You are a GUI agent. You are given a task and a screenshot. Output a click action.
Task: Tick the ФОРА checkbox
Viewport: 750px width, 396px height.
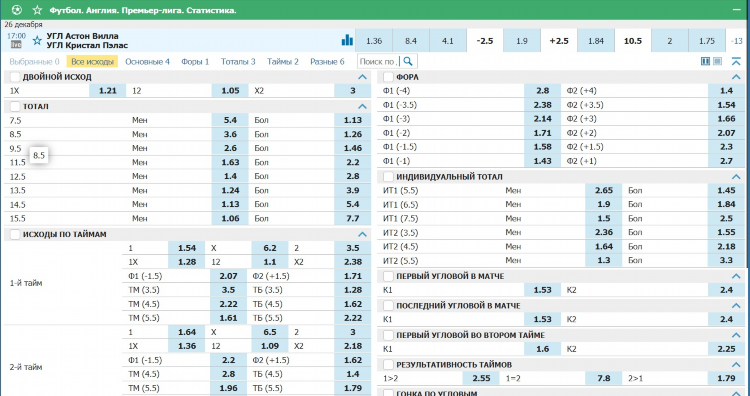(388, 77)
